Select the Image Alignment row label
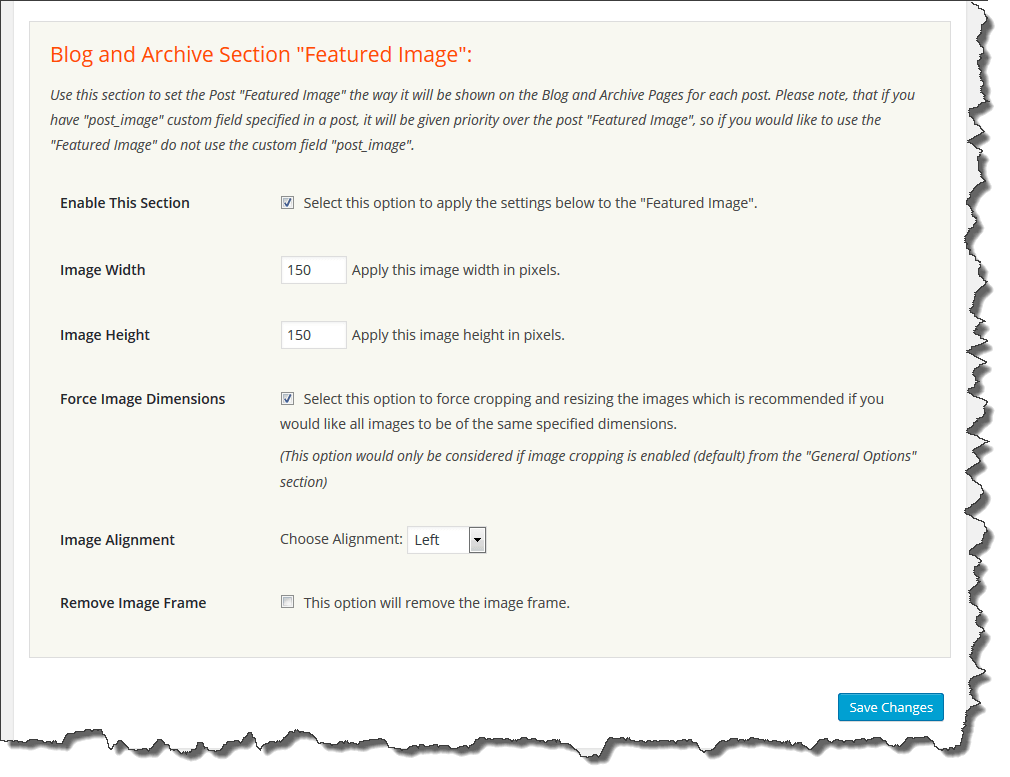Image resolution: width=1010 pixels, height=777 pixels. point(116,539)
